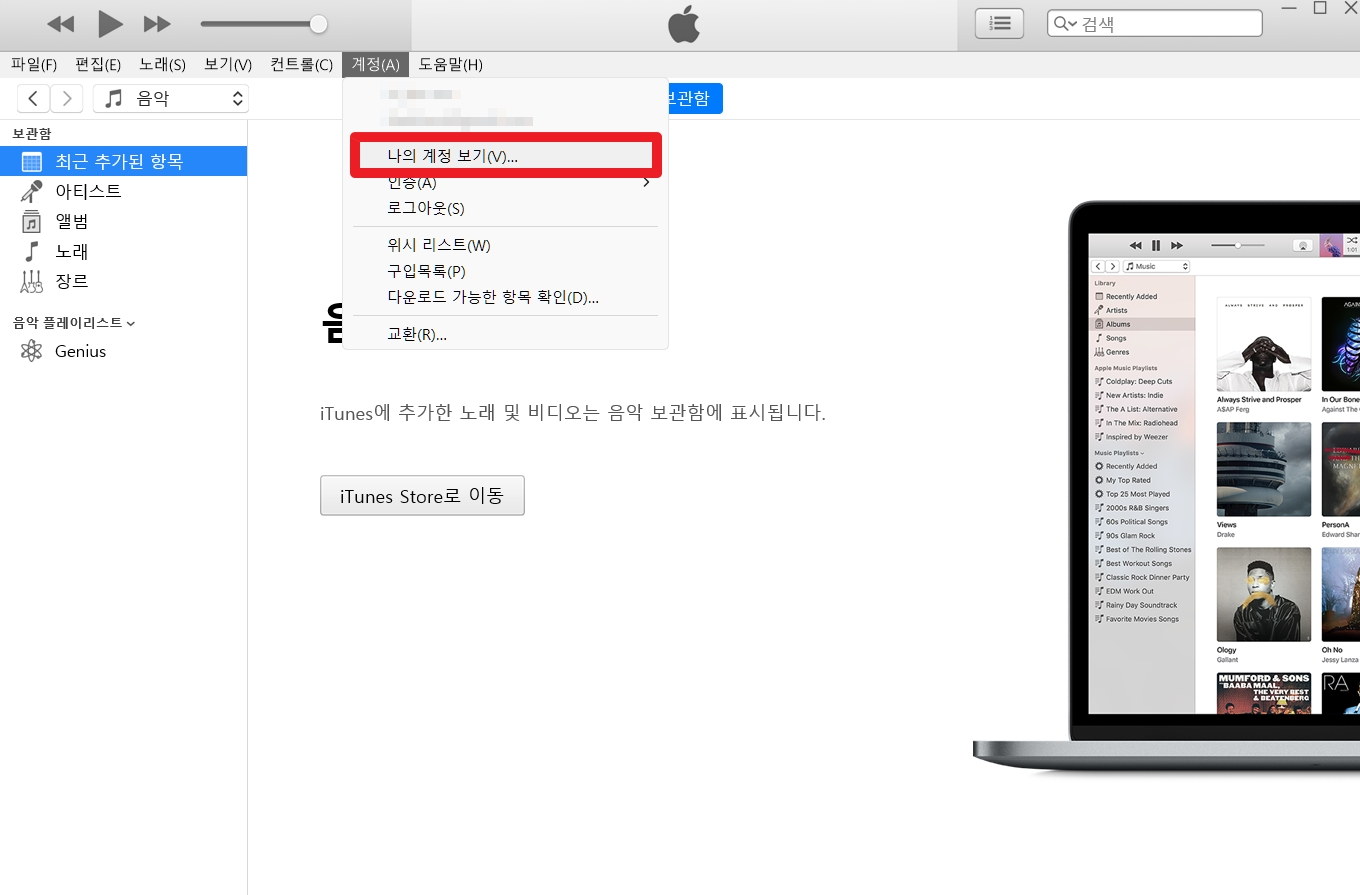The height and width of the screenshot is (895, 1360).
Task: Open the 편집(E) menu
Action: 98,65
